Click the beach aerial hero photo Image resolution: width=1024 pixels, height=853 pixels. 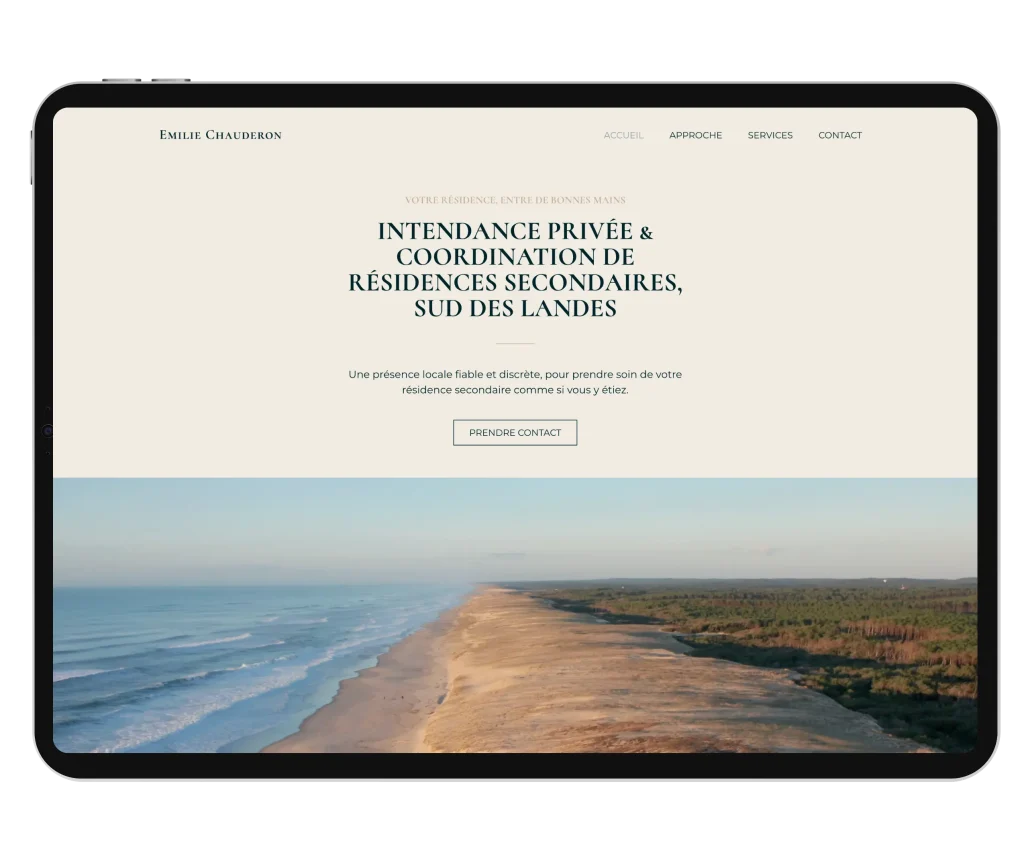(515, 615)
